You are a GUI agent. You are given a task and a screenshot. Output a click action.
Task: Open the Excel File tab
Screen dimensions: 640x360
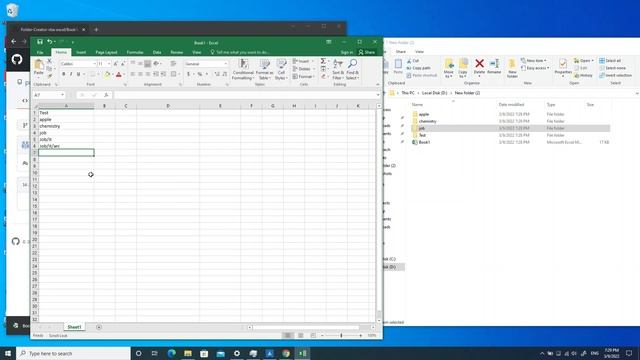(40, 52)
